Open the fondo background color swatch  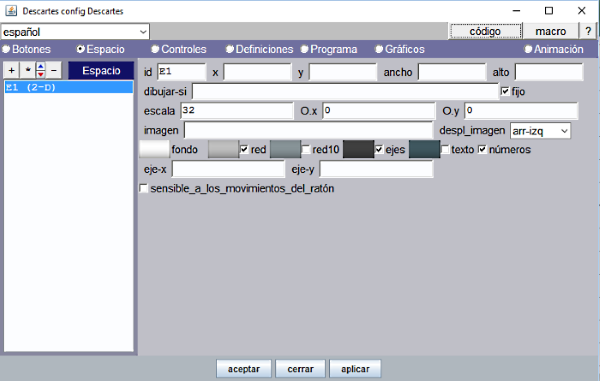(154, 150)
